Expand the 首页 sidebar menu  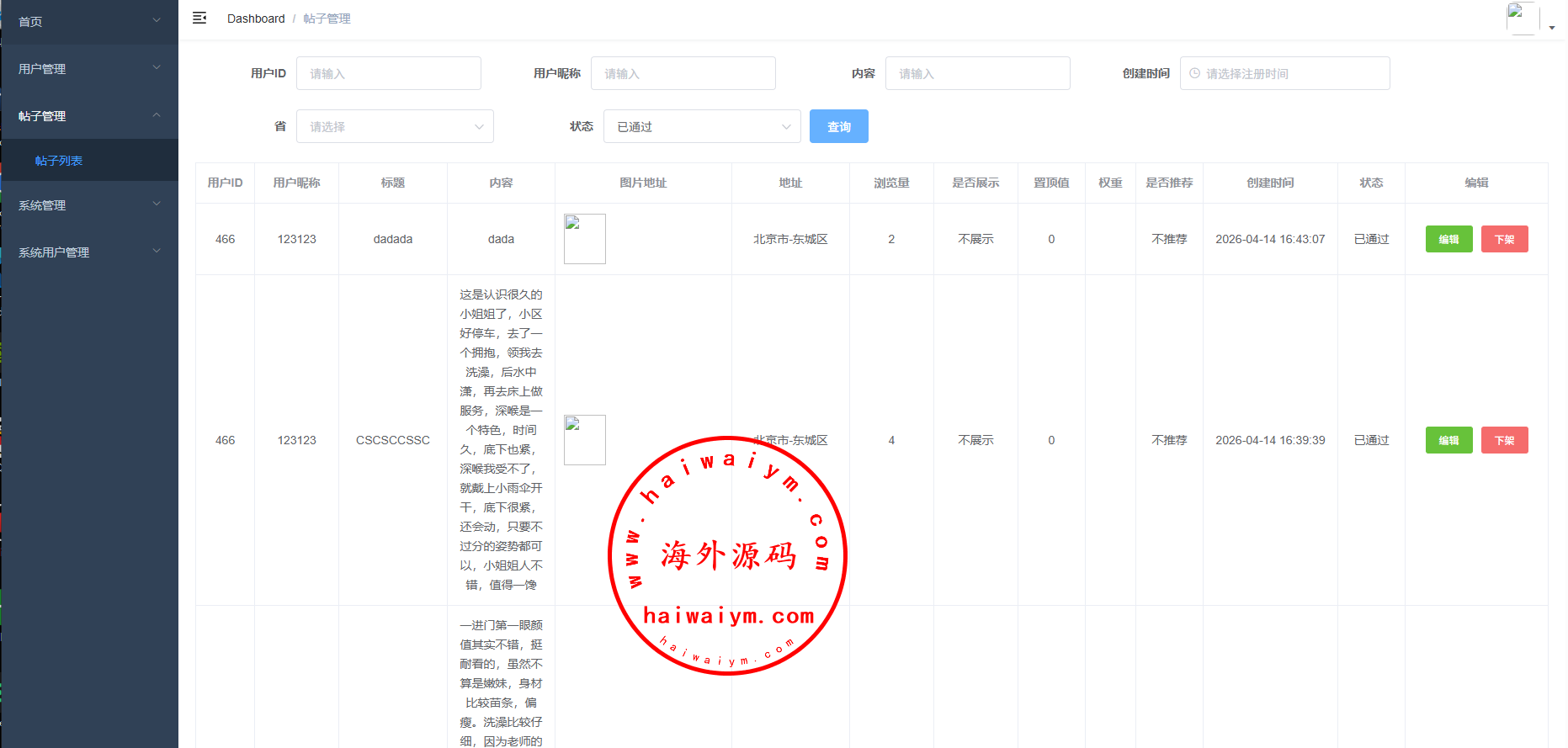(88, 22)
